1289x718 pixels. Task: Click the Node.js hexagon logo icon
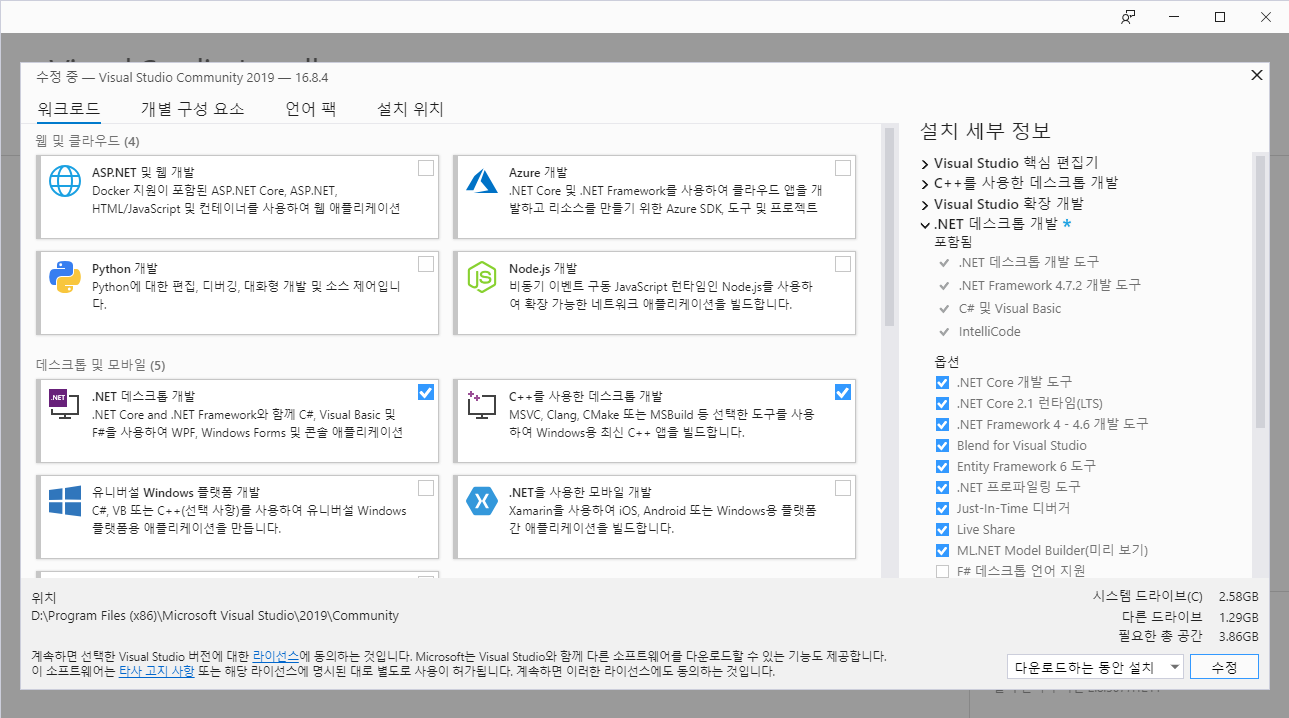point(482,277)
